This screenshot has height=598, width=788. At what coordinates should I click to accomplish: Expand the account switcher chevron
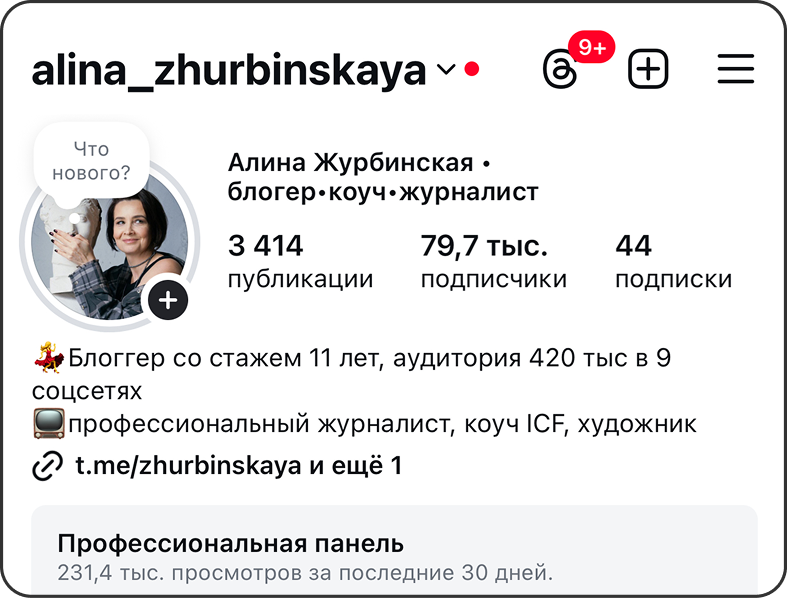pos(446,69)
